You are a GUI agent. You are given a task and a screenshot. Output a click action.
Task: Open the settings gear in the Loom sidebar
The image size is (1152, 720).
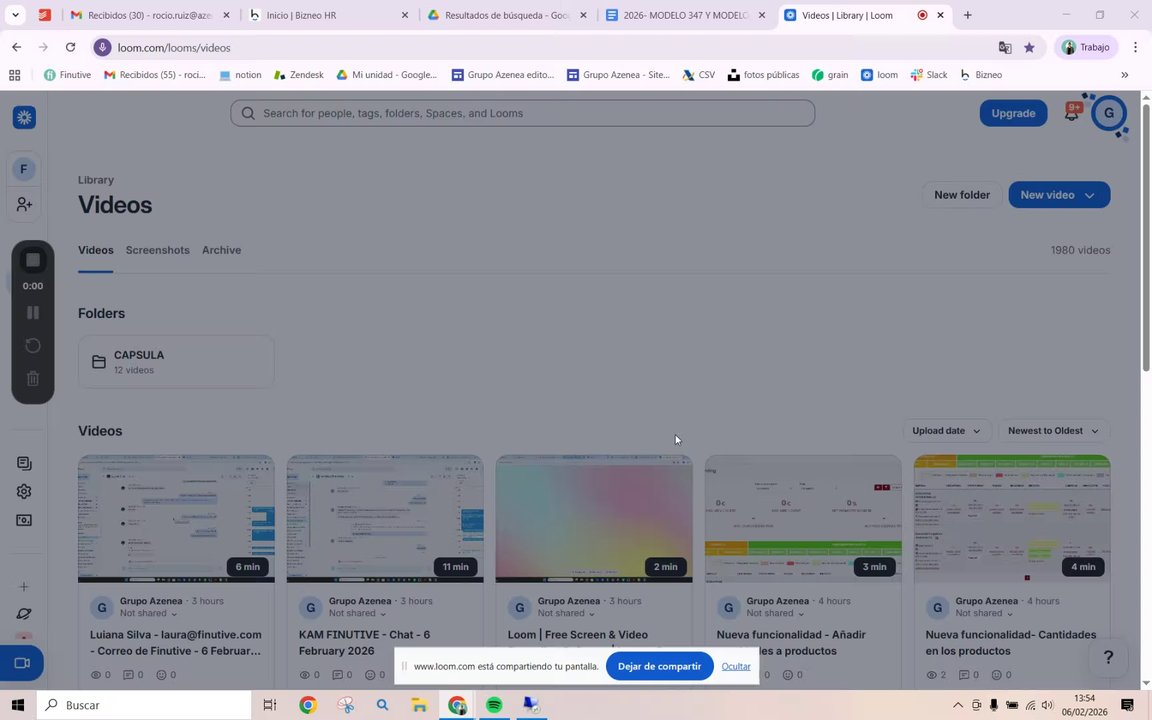[24, 492]
